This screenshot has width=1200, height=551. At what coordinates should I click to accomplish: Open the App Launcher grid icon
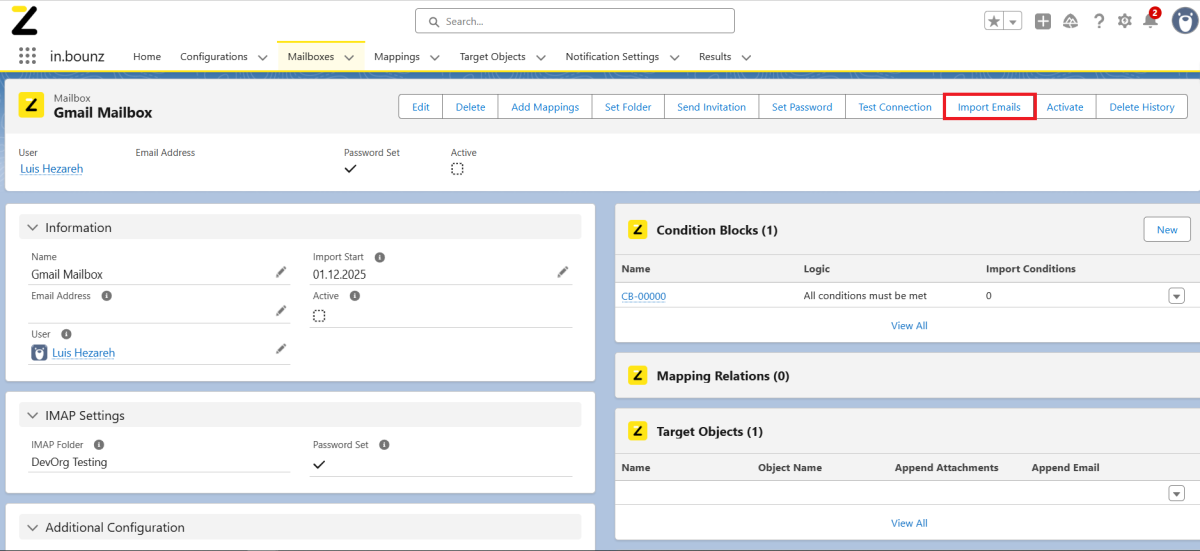(x=27, y=57)
